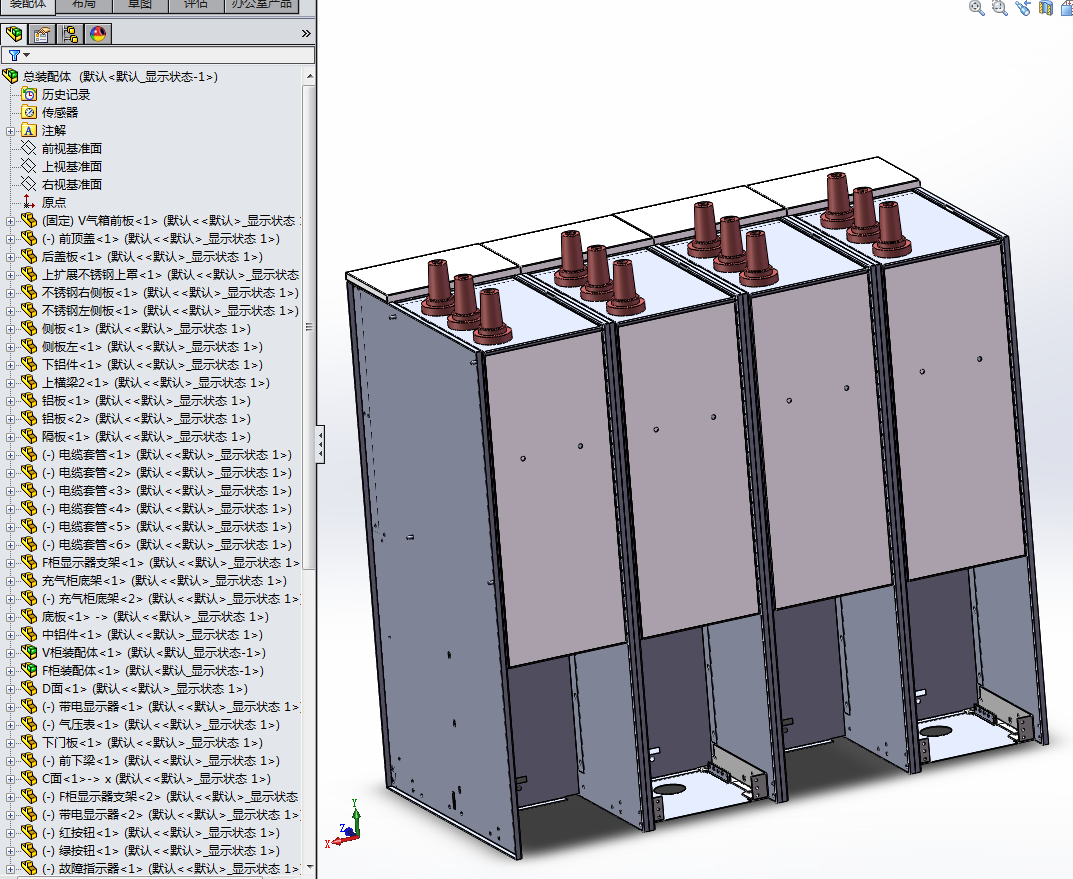
Task: Click the Previous View icon
Action: (1023, 8)
